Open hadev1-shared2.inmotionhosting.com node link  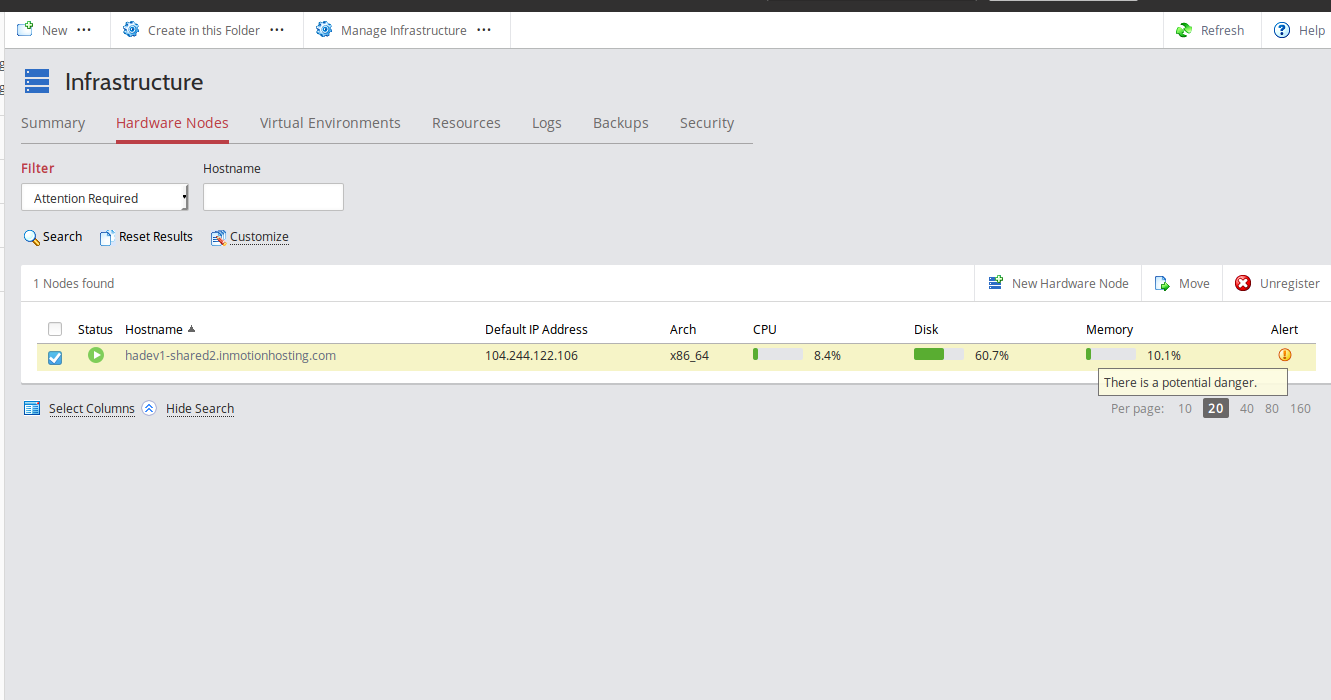[230, 355]
